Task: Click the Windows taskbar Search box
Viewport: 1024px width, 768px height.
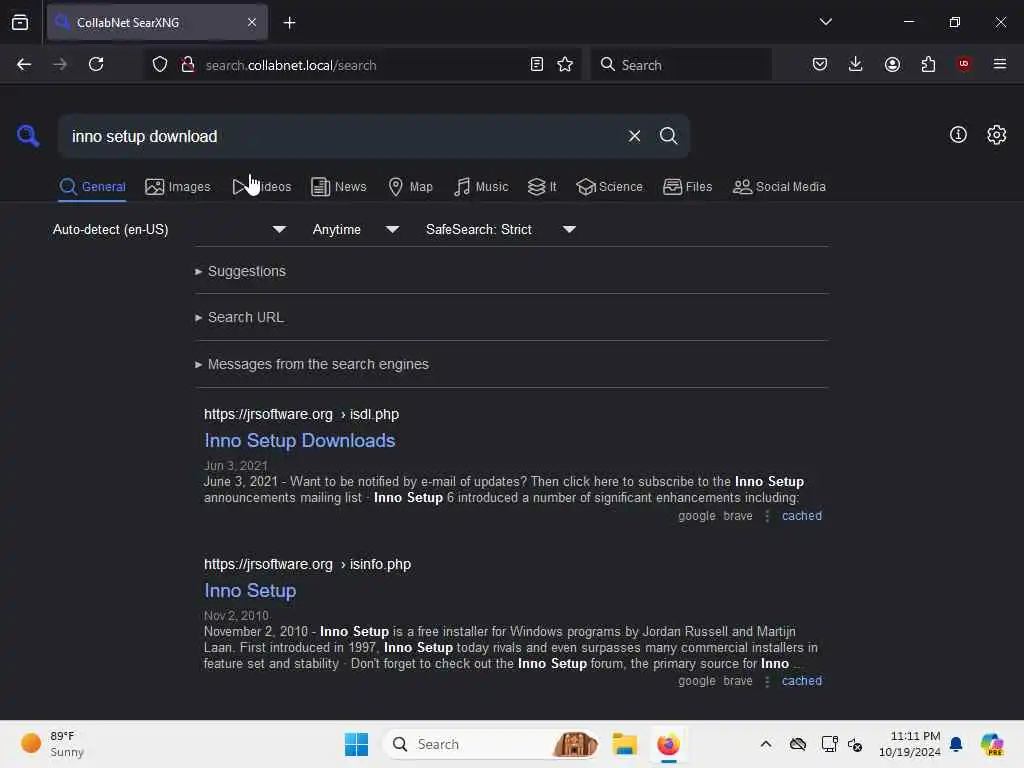Action: pos(491,744)
